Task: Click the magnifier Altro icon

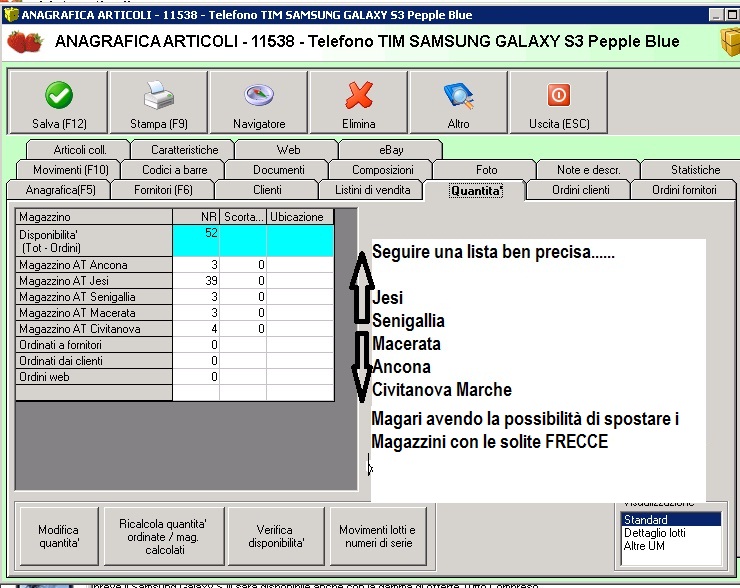Action: click(459, 95)
